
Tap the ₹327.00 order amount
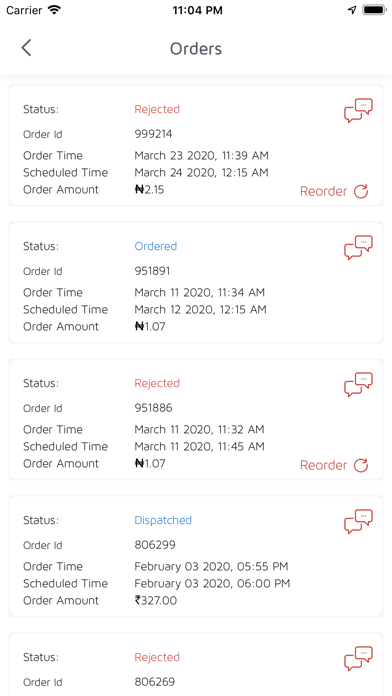point(156,601)
